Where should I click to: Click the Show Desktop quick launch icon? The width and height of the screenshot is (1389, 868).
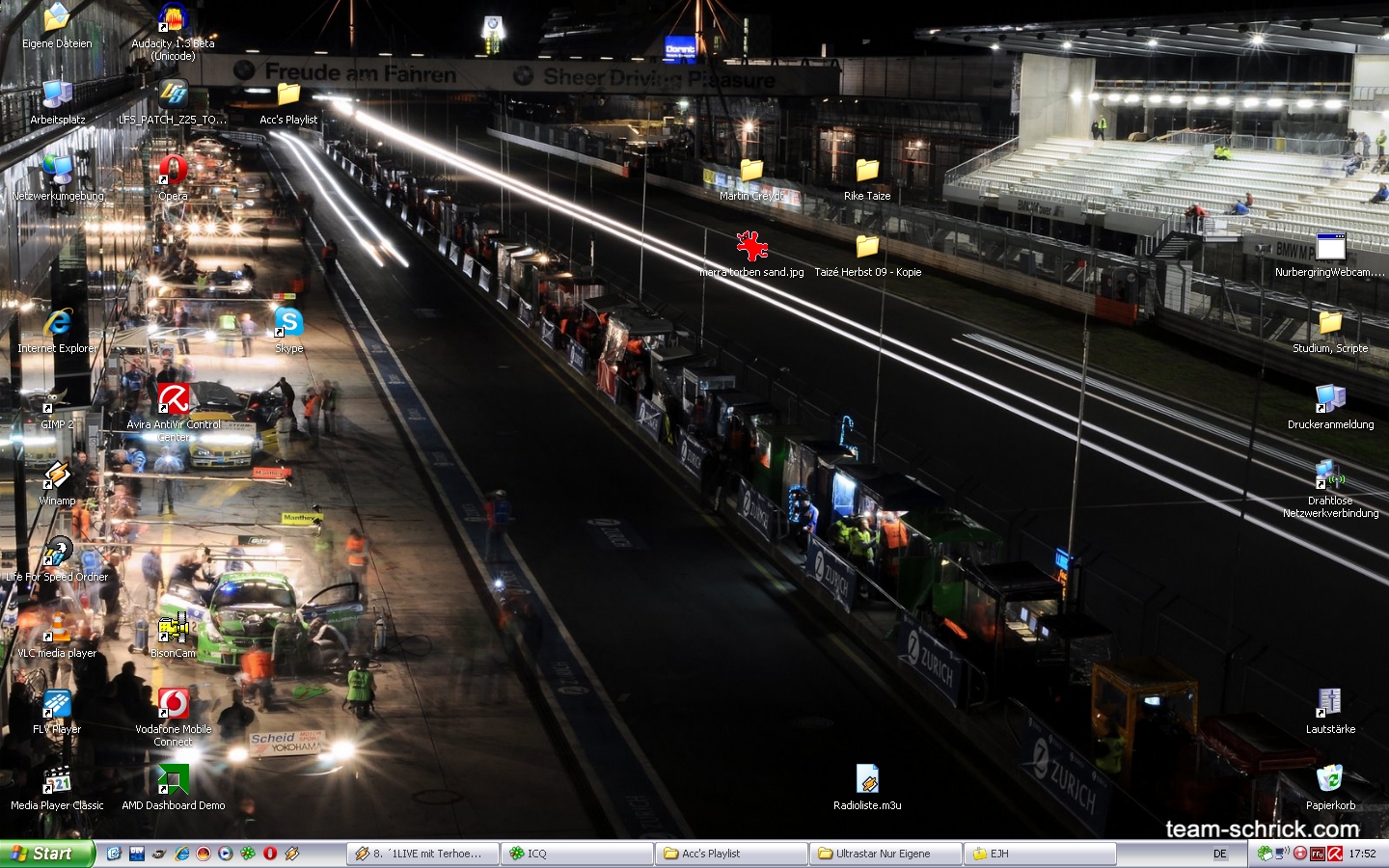[114, 854]
